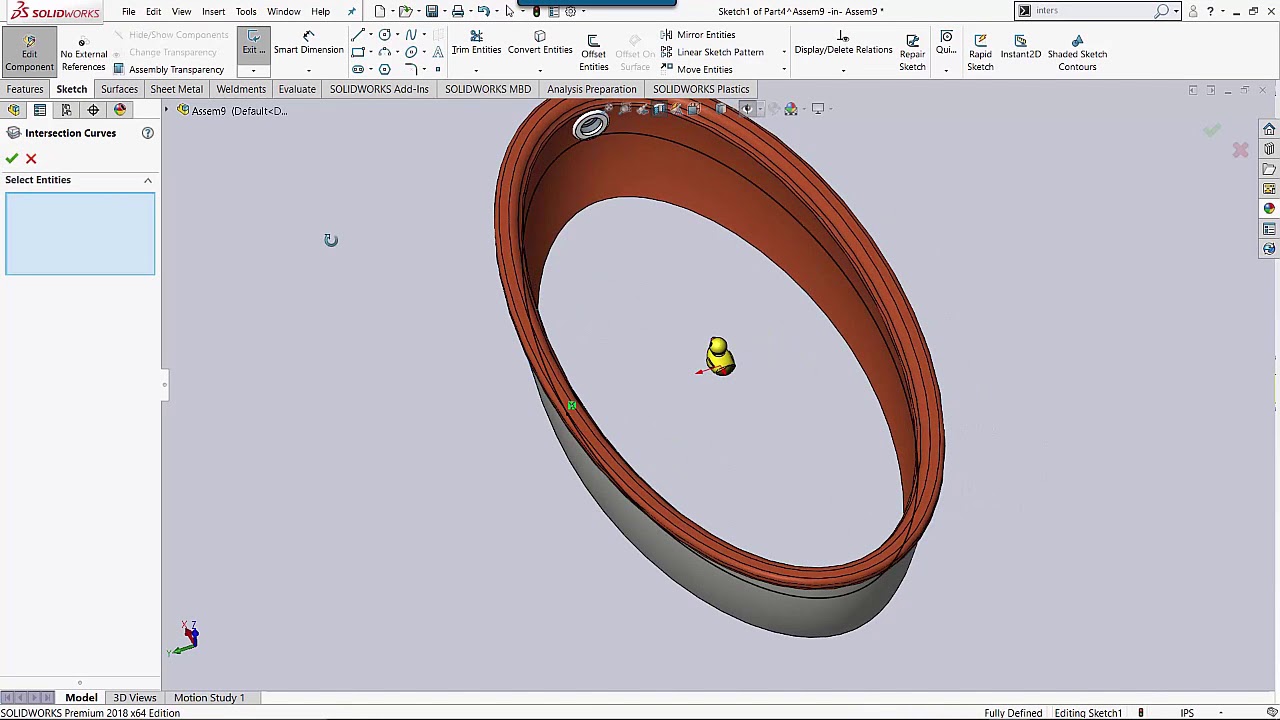Switch to the Features tab
The height and width of the screenshot is (720, 1280).
click(25, 89)
